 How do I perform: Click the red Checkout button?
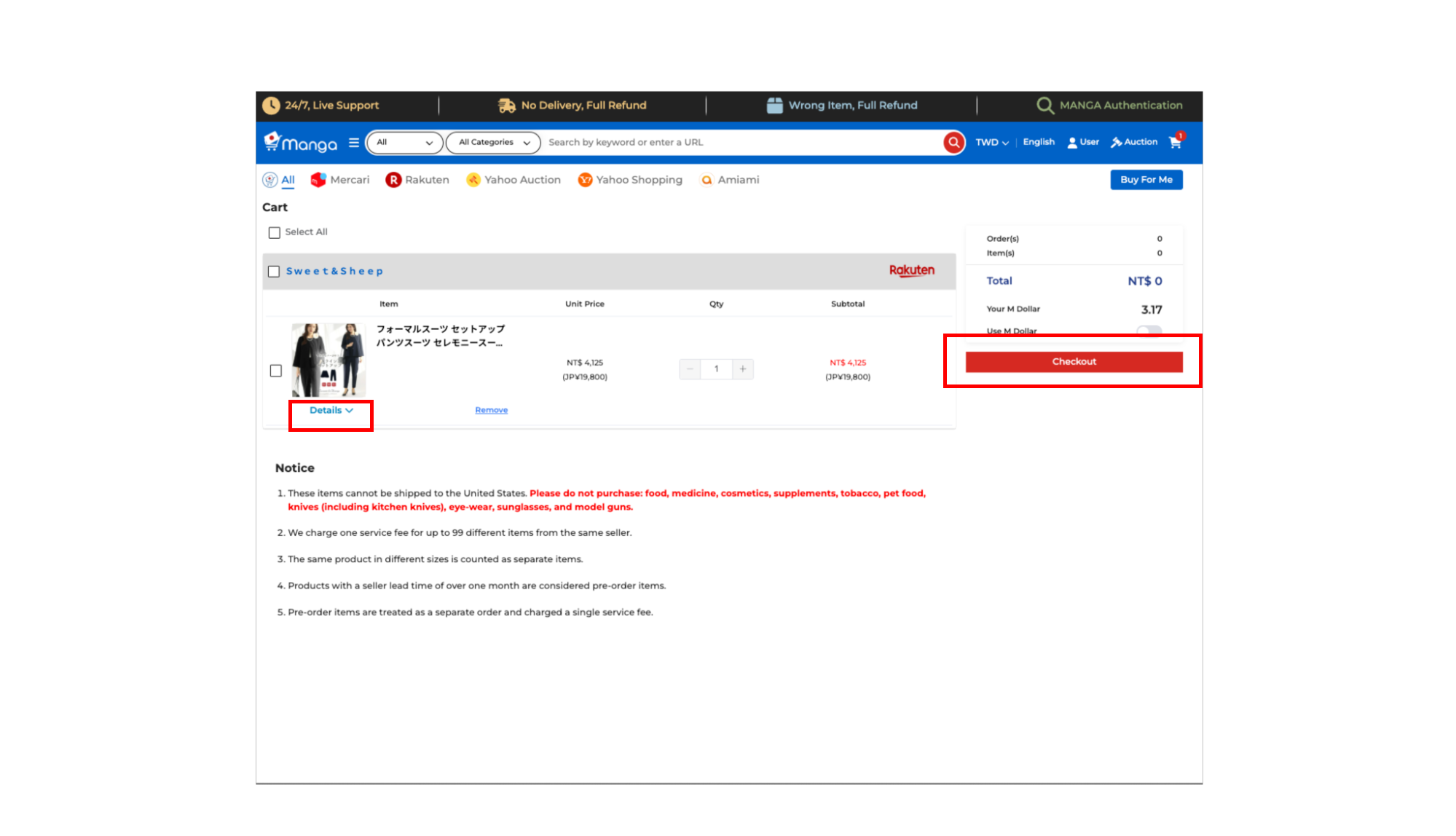click(x=1074, y=362)
